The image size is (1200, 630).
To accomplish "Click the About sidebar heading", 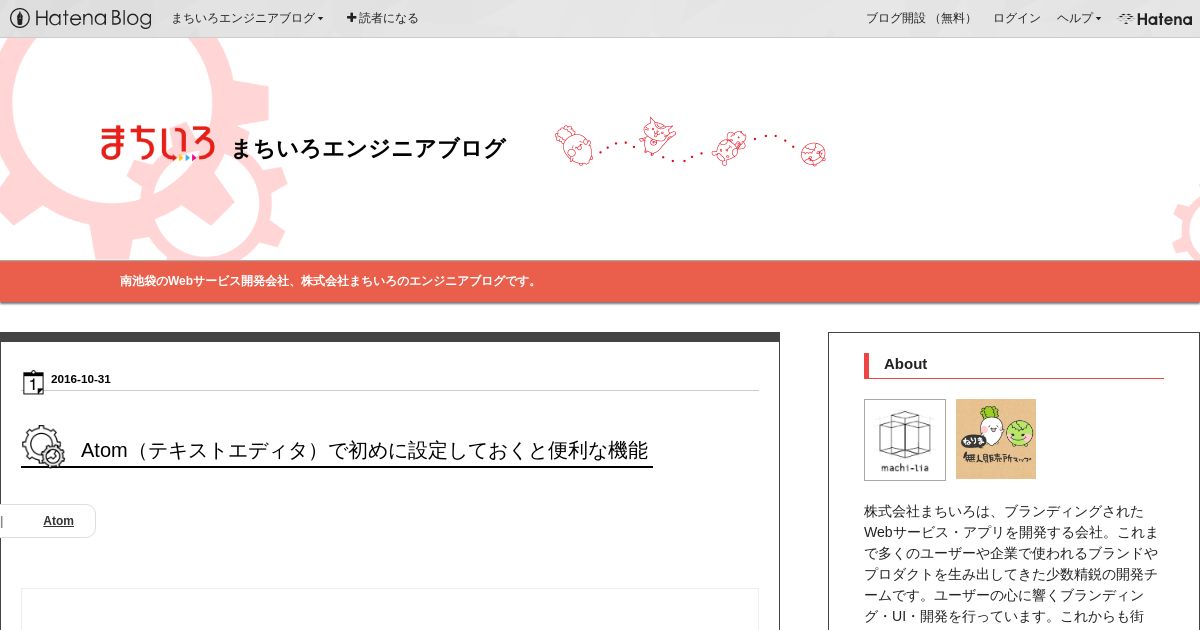I will click(905, 364).
